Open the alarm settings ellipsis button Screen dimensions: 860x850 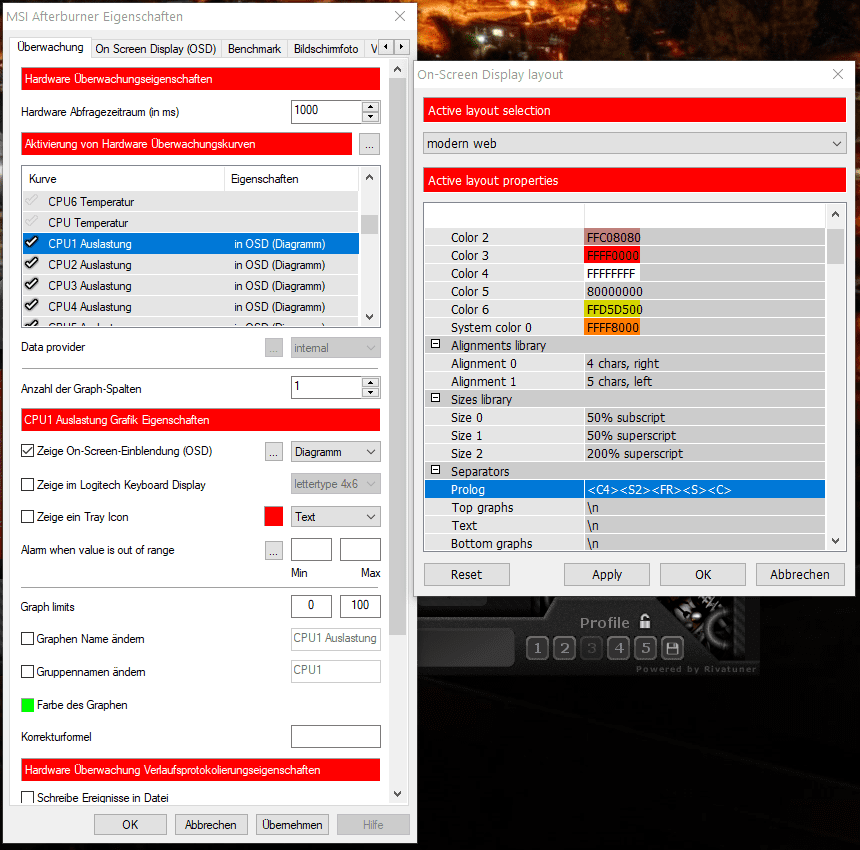[x=274, y=550]
